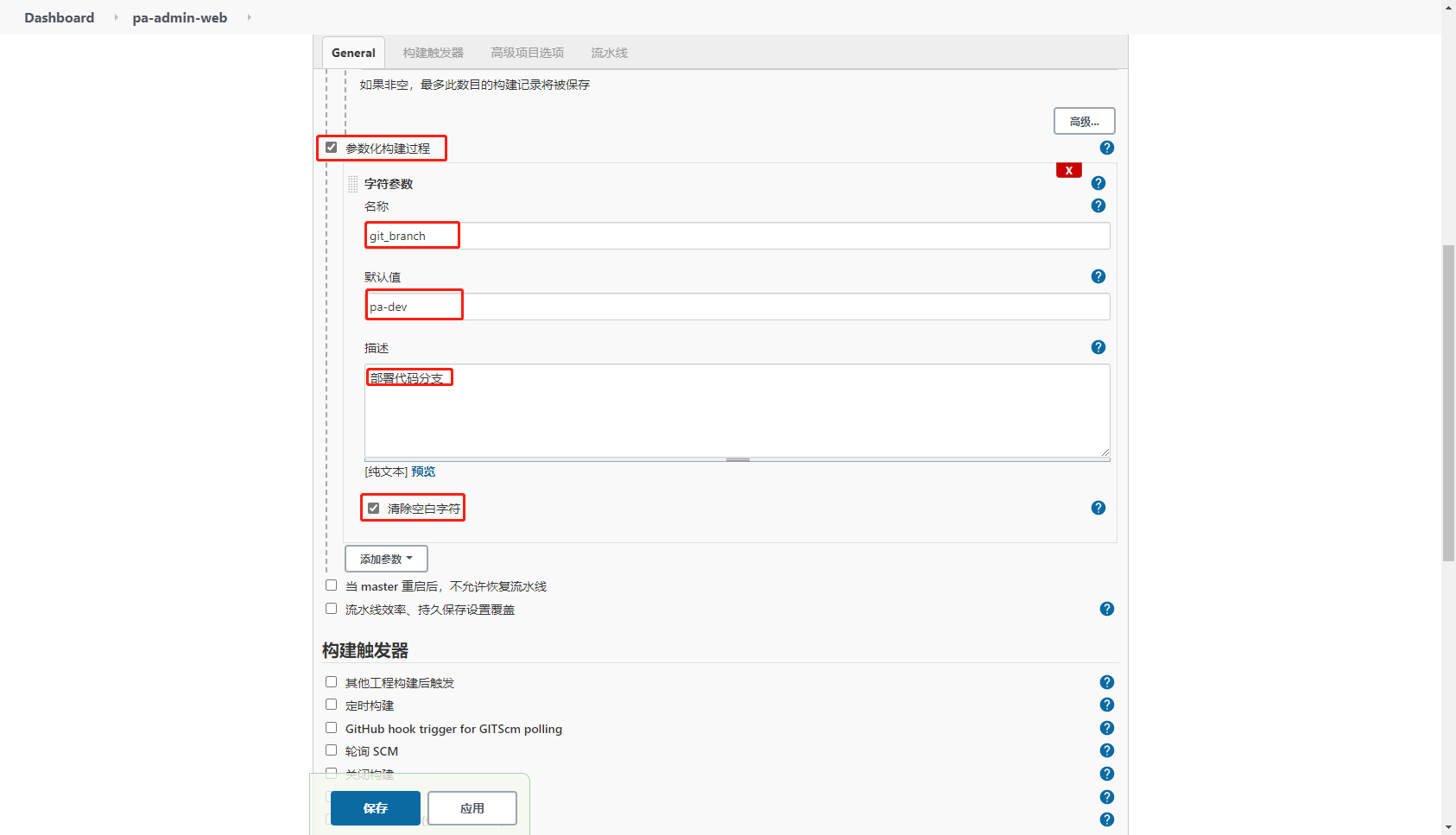1456x835 pixels.
Task: Switch to 构建触发器 tab
Action: click(433, 53)
